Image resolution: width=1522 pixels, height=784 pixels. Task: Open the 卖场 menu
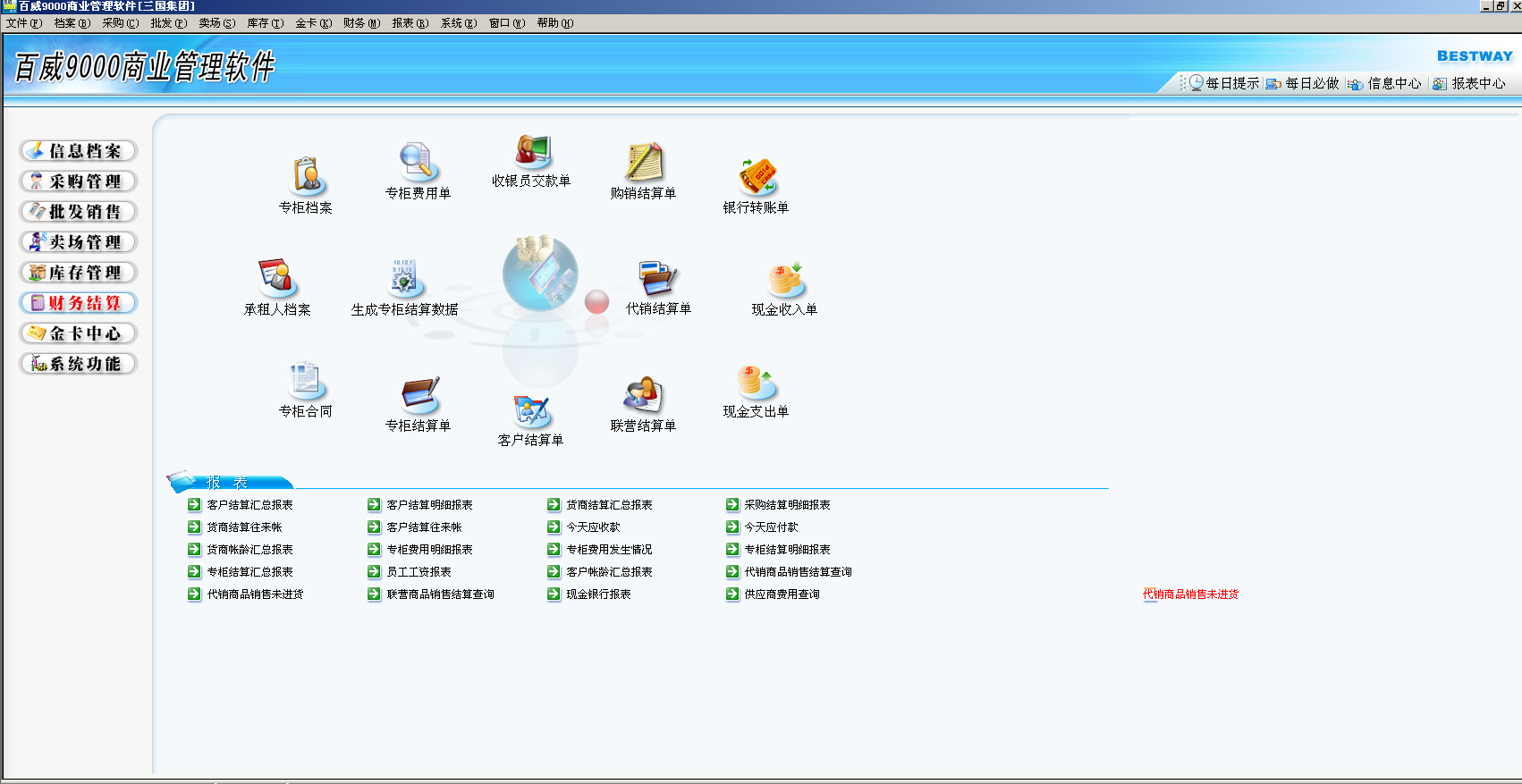click(217, 23)
